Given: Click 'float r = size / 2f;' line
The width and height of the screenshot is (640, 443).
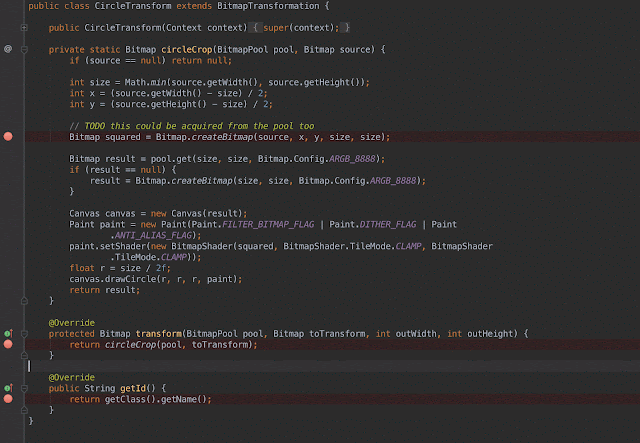Looking at the screenshot, I should pyautogui.click(x=120, y=268).
